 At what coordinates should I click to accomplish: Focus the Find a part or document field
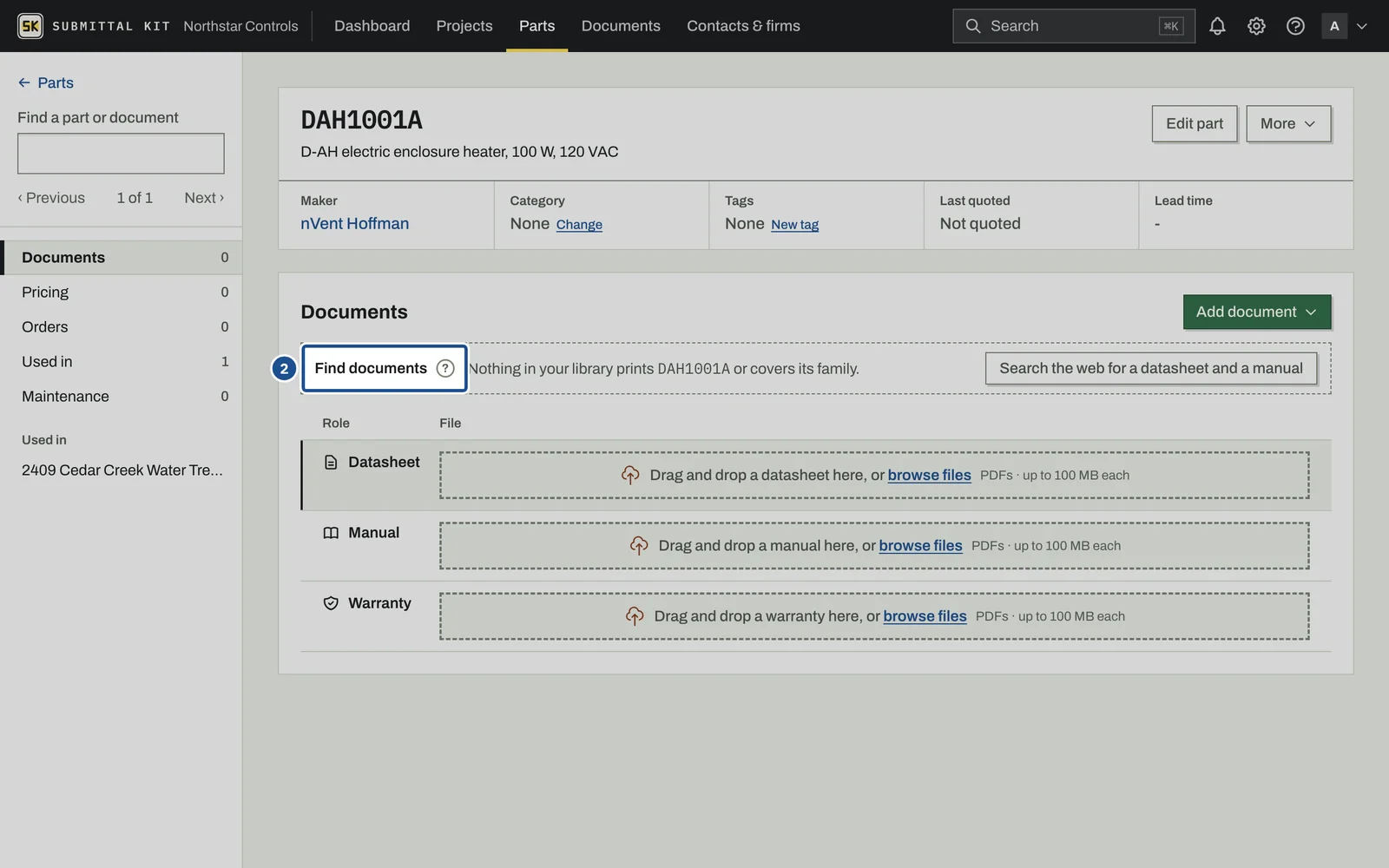pos(121,154)
